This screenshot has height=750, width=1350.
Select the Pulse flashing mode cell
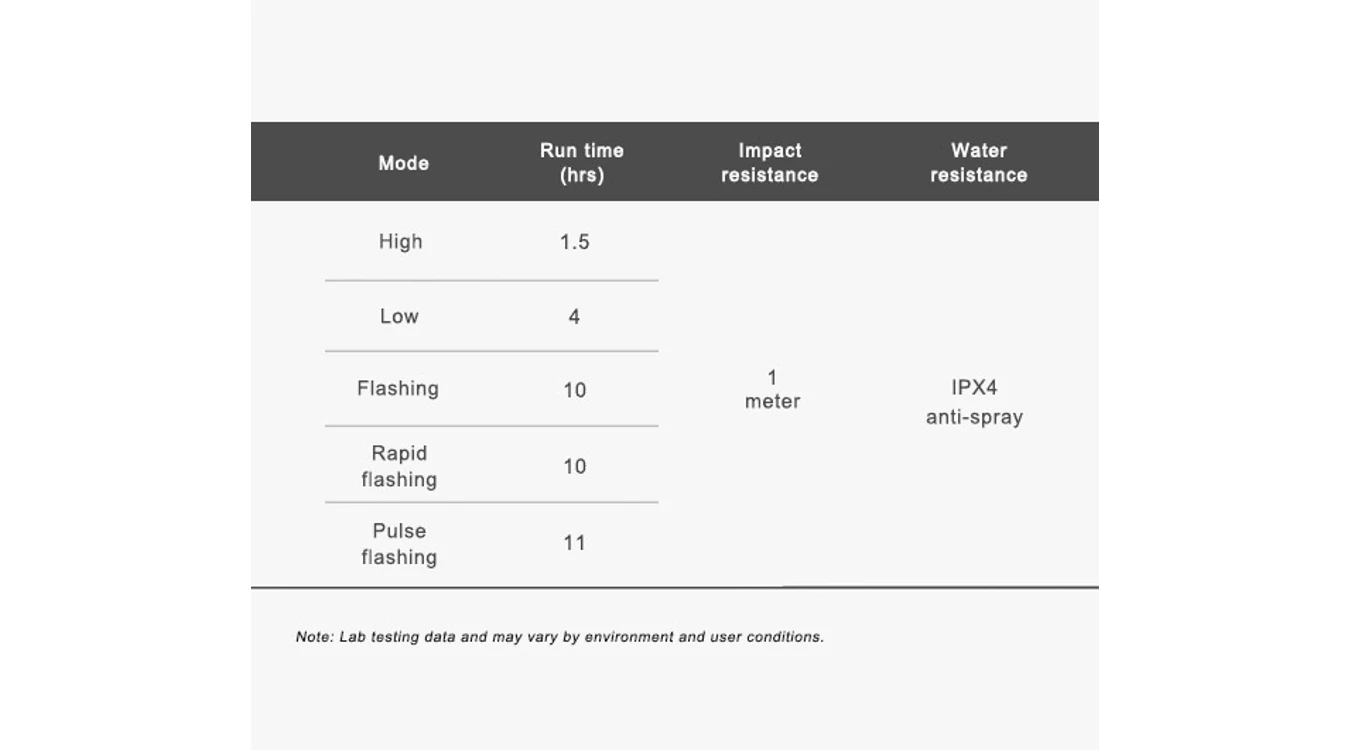click(399, 544)
